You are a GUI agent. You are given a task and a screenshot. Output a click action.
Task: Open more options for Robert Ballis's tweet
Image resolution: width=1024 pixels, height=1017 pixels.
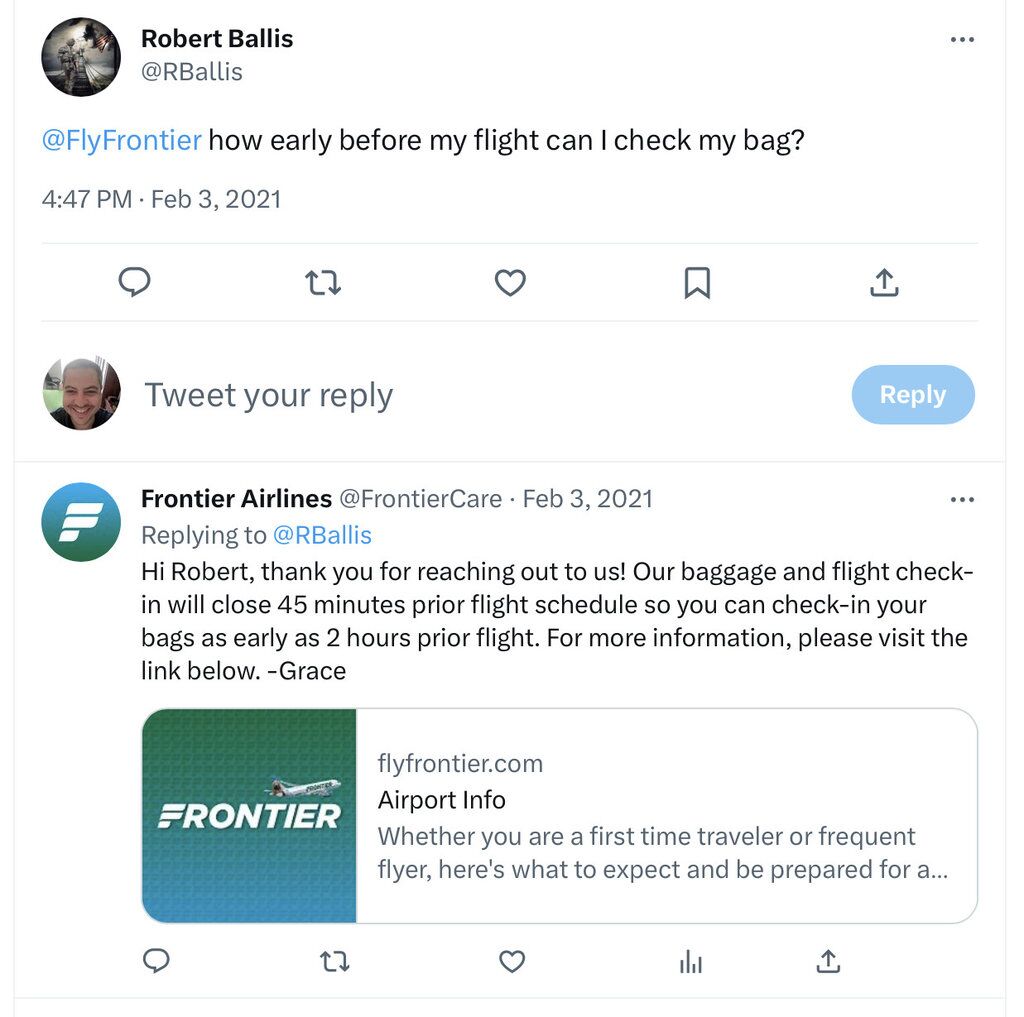coord(962,39)
